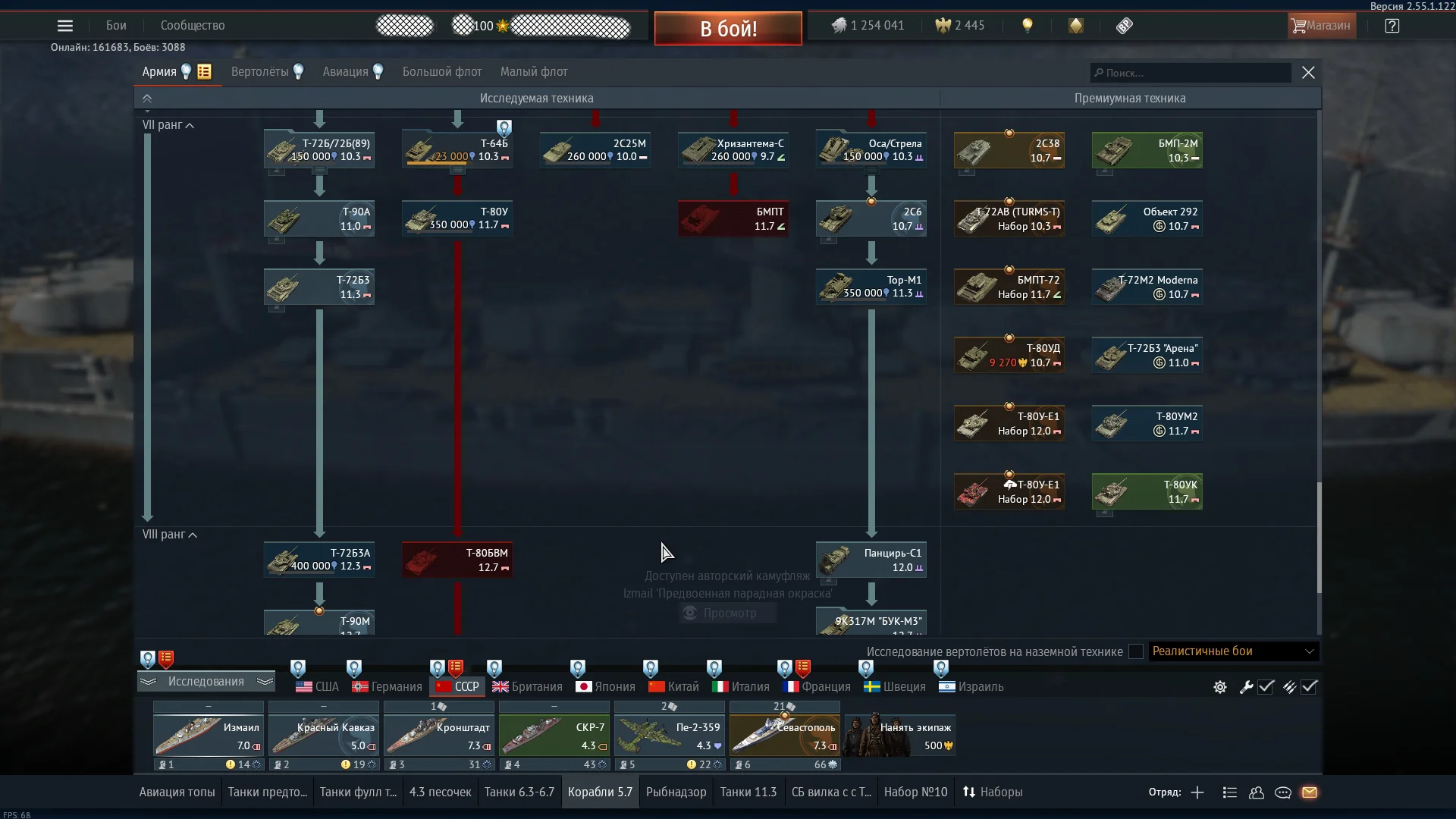The height and width of the screenshot is (819, 1456).
Task: Open the contacts friends icon
Action: 1257,792
